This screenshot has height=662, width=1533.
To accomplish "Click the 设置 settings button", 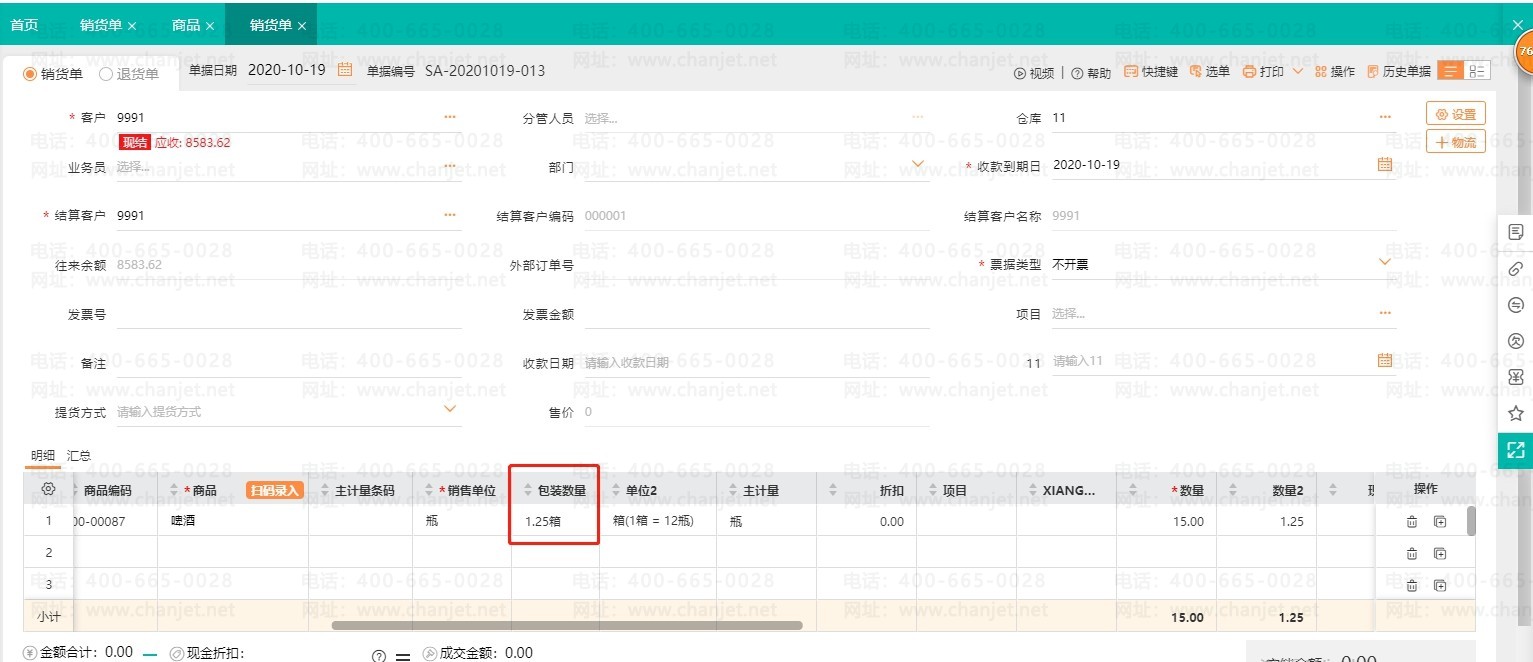I will click(x=1456, y=114).
